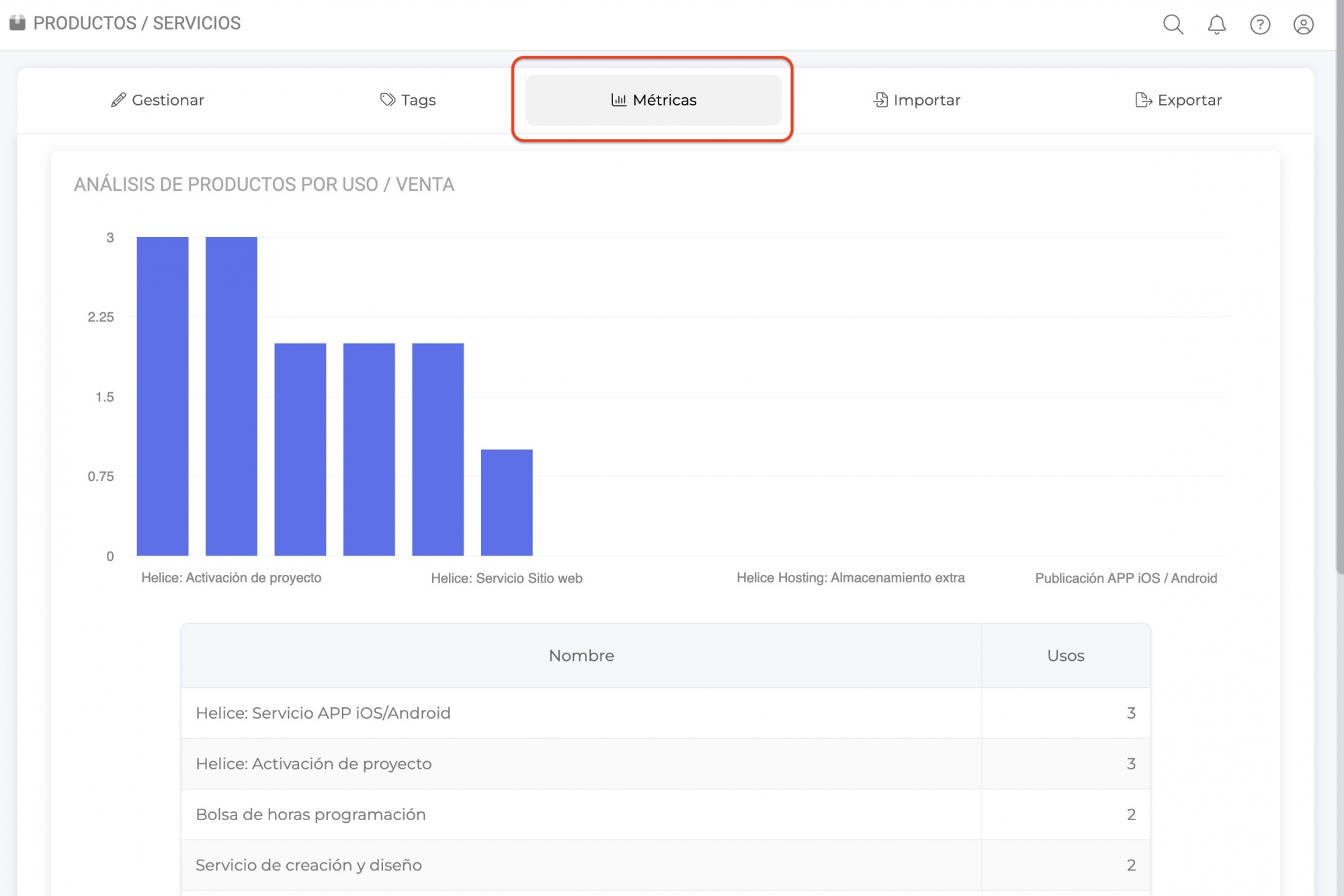The image size is (1344, 896).
Task: Select the Bolsa de horas programación row
Action: 665,814
